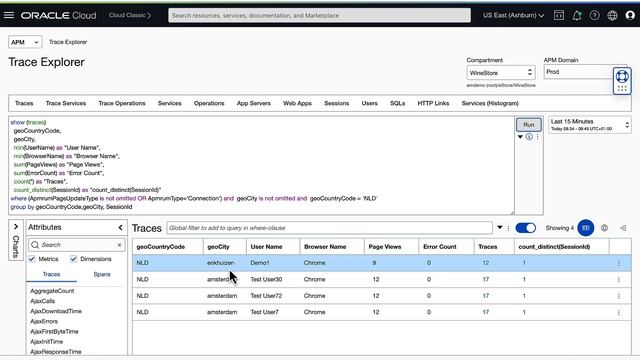Open row actions for Test User72 row
This screenshot has width=640, height=360.
(619, 296)
